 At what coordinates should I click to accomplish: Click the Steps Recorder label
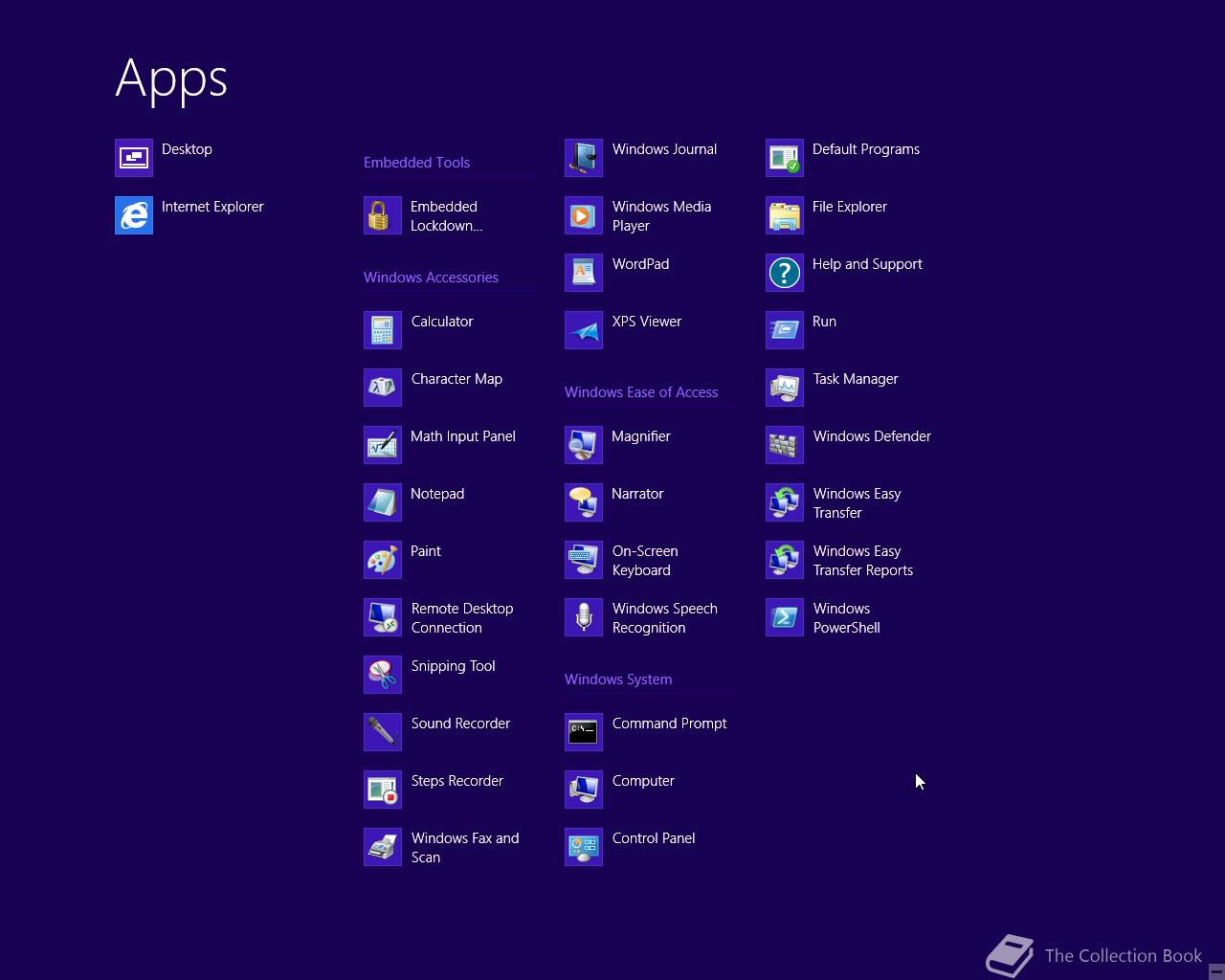pos(457,781)
